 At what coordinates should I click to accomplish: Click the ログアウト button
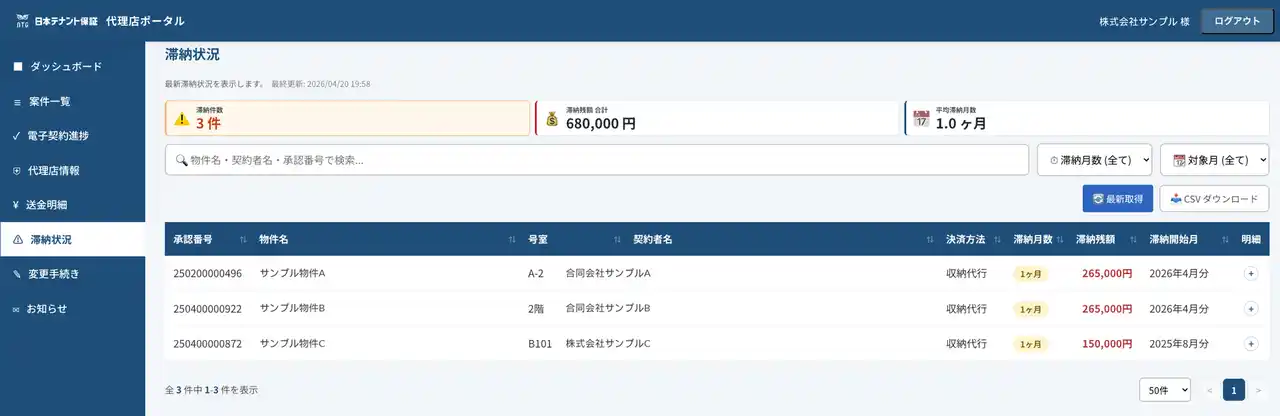coord(1237,21)
